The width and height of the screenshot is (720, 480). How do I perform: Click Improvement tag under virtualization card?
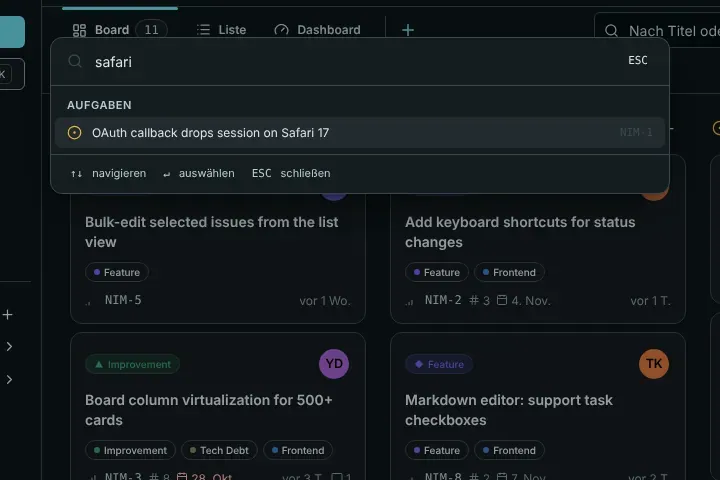tap(130, 450)
